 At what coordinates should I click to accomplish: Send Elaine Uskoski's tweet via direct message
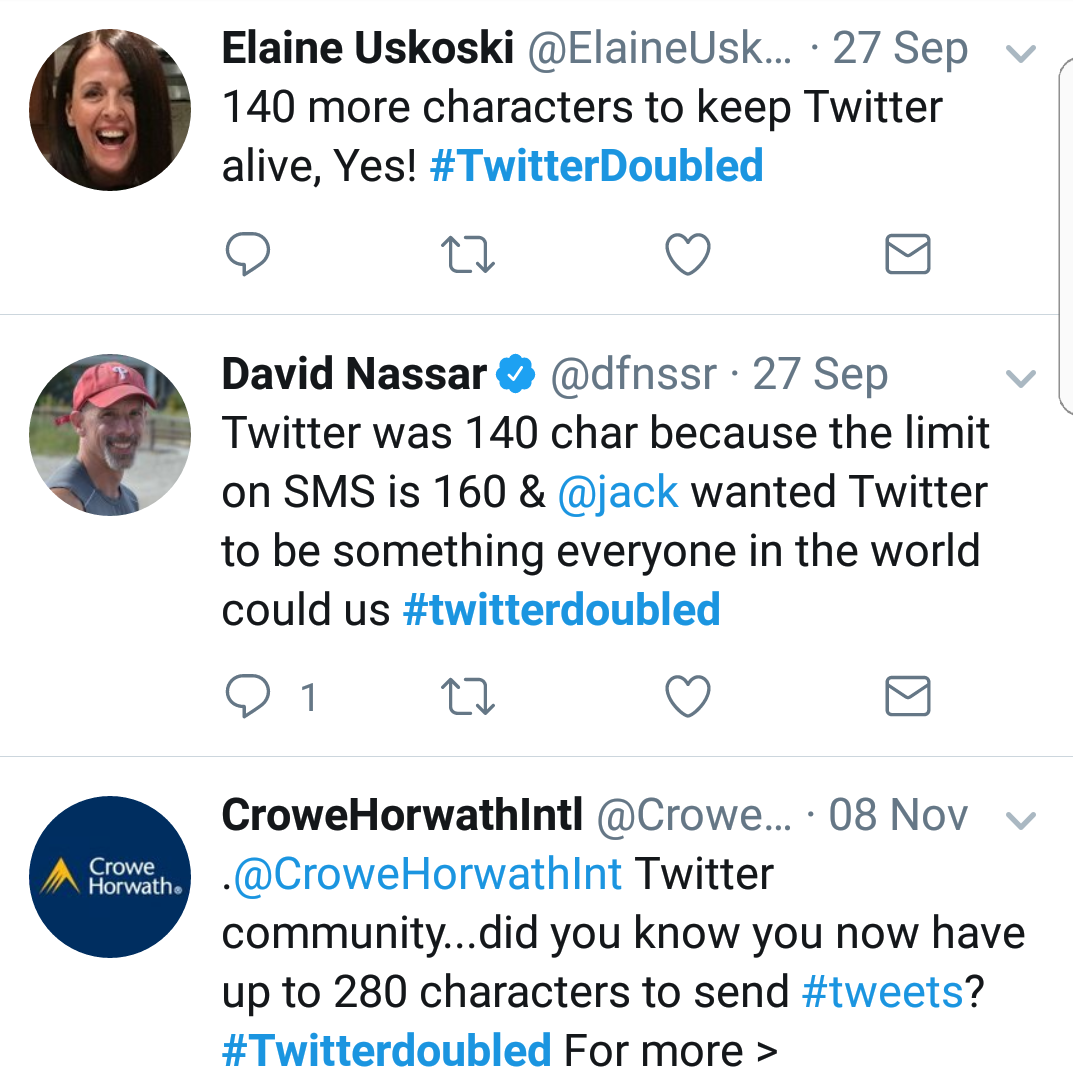coord(908,255)
